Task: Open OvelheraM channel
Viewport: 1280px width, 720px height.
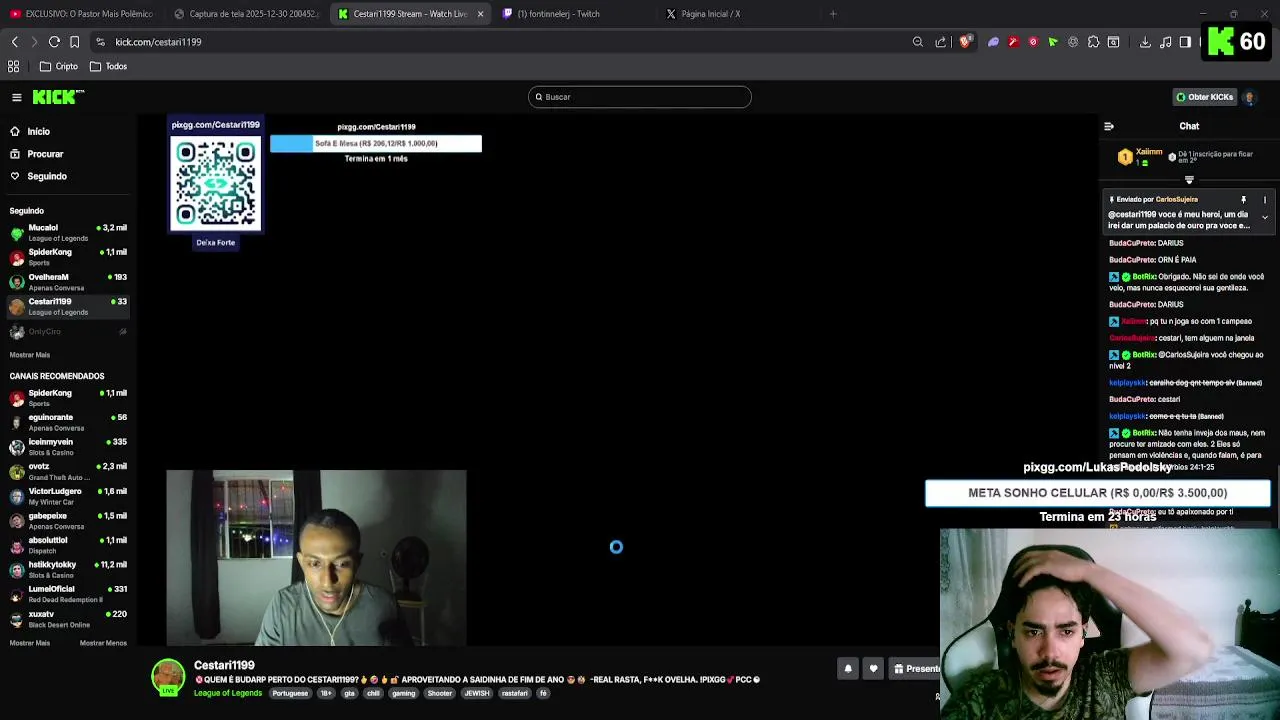Action: point(68,282)
